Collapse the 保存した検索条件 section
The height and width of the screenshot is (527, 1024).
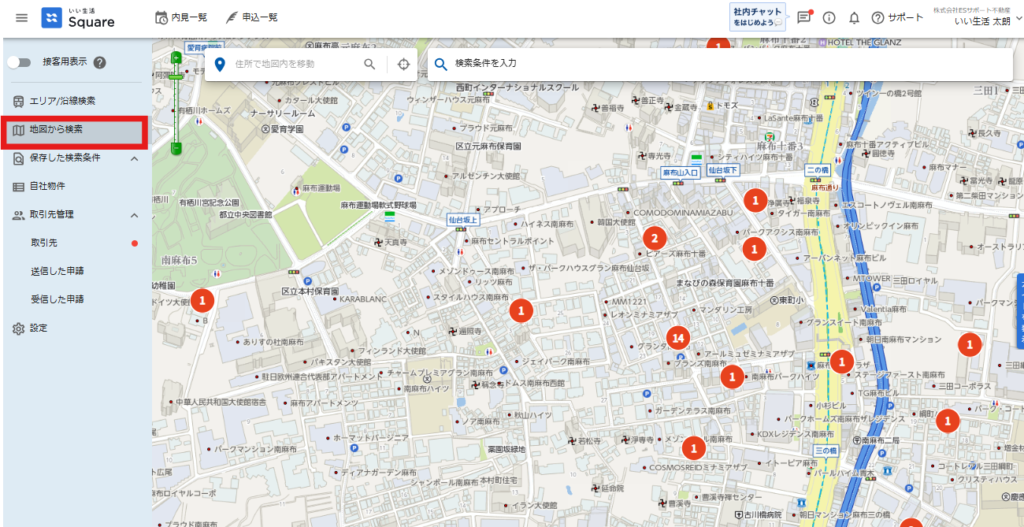(x=135, y=158)
